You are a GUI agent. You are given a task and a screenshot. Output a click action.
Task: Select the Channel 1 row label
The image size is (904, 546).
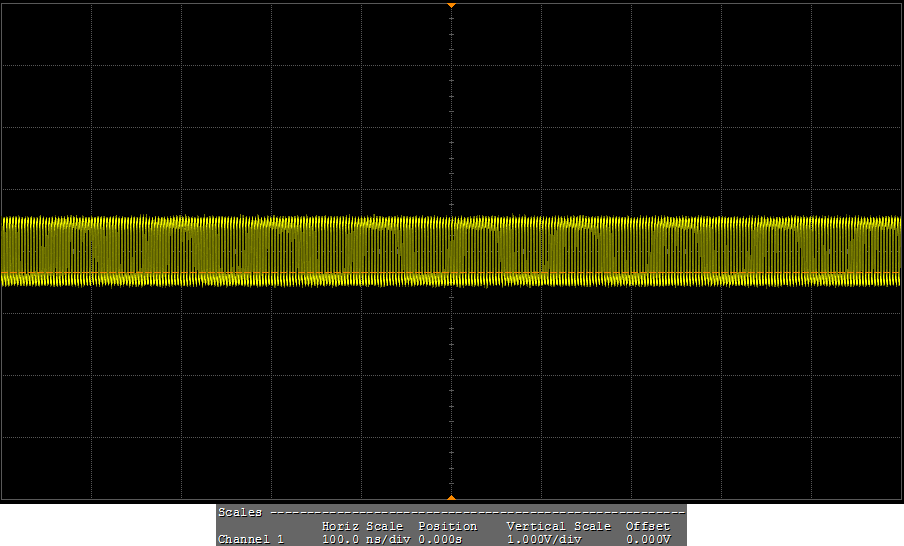251,539
